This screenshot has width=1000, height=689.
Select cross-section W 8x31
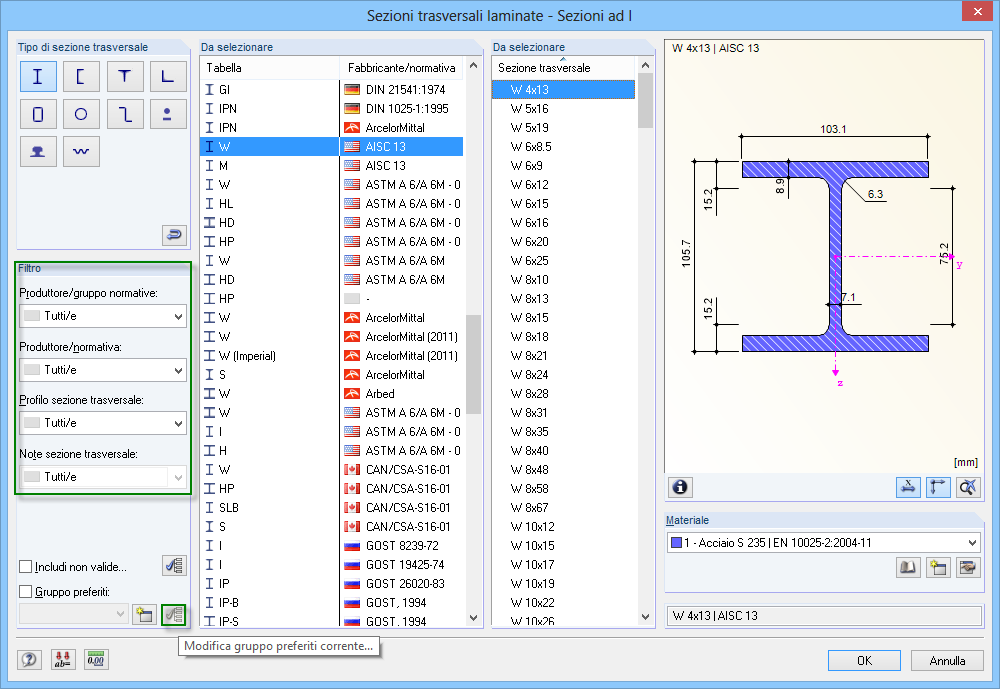pyautogui.click(x=564, y=412)
